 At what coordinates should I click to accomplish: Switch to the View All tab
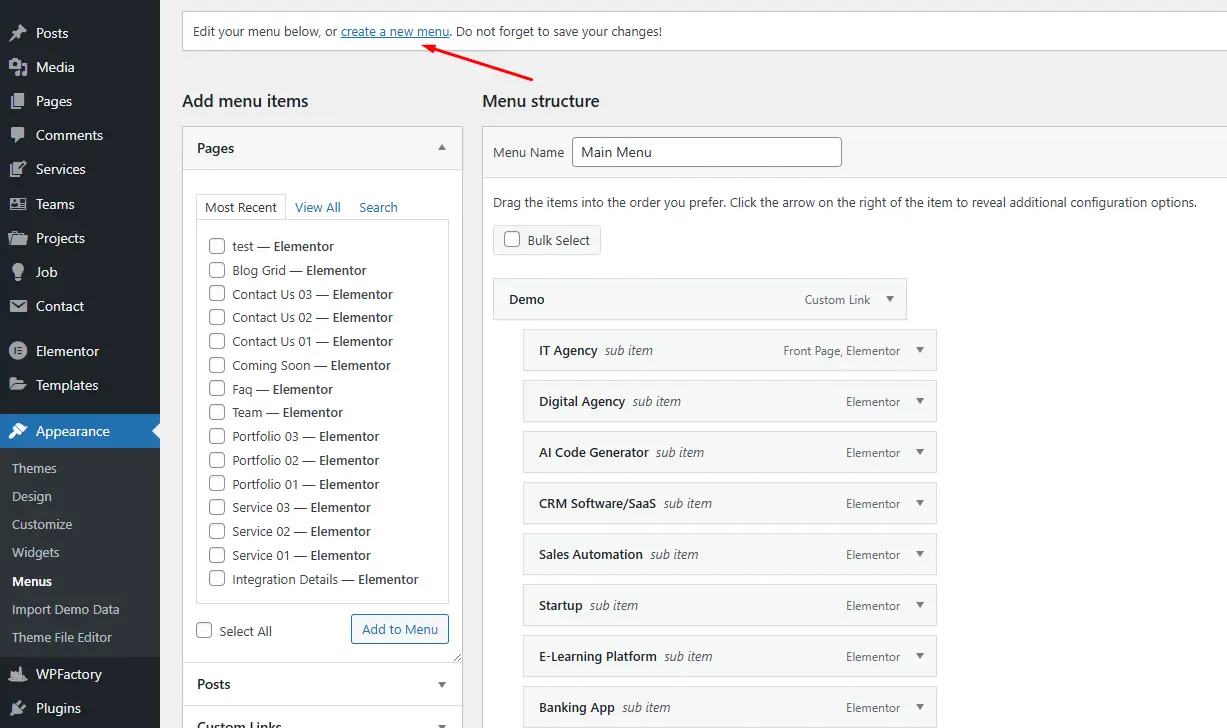[x=318, y=207]
